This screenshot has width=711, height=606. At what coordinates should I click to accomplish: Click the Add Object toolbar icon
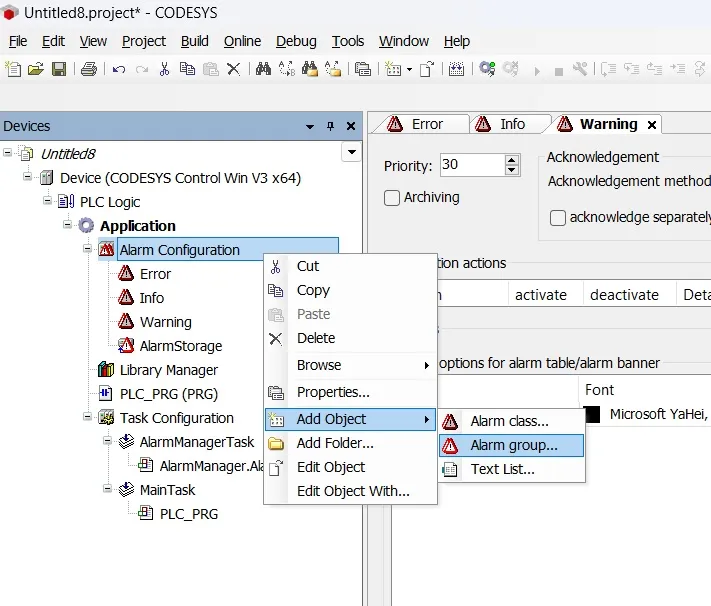(x=393, y=69)
